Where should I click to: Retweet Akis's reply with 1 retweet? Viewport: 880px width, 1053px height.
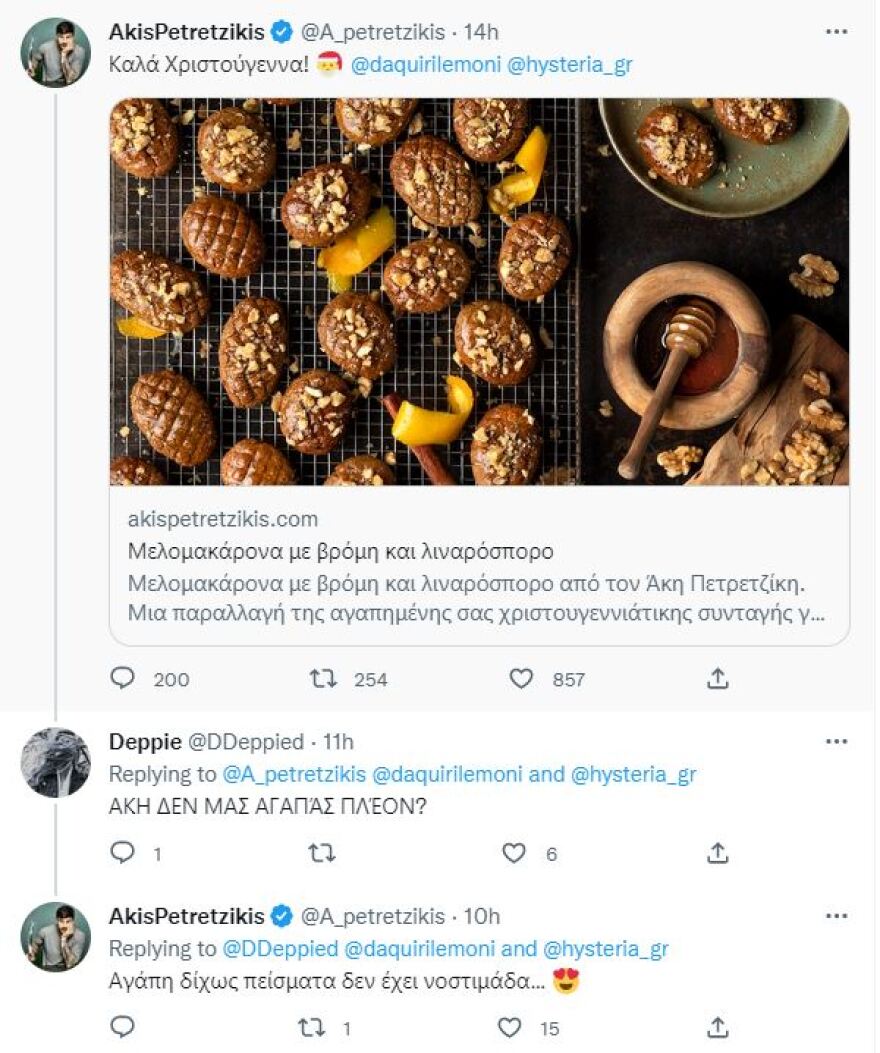(313, 1027)
